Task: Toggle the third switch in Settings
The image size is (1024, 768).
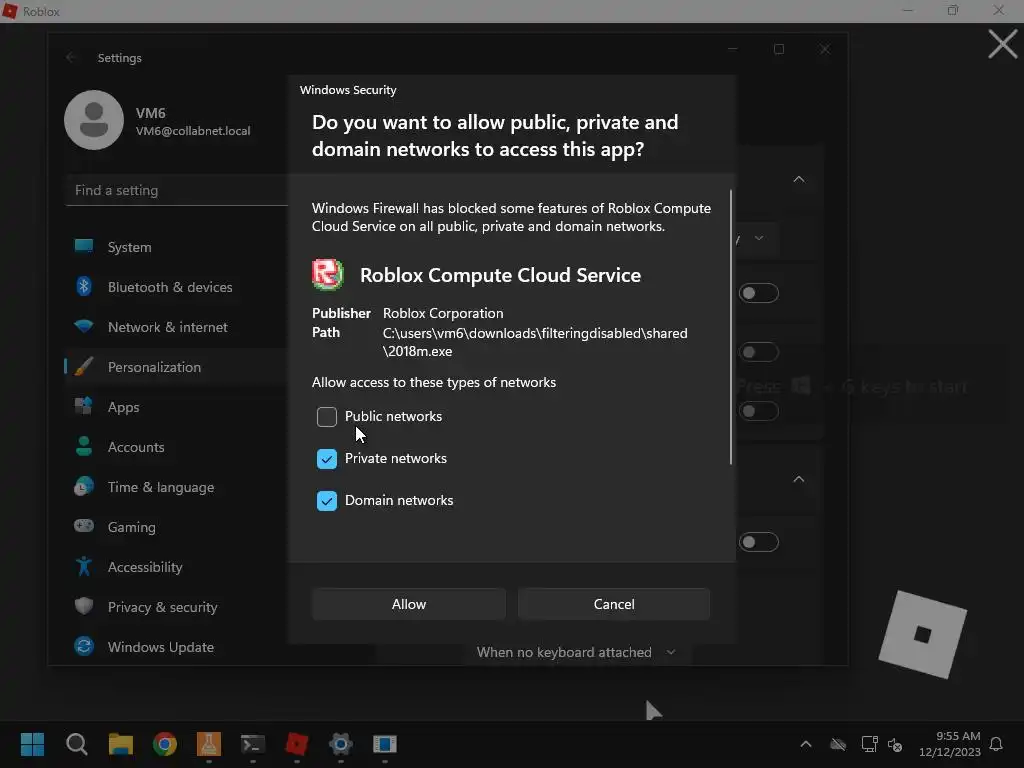Action: pyautogui.click(x=758, y=411)
